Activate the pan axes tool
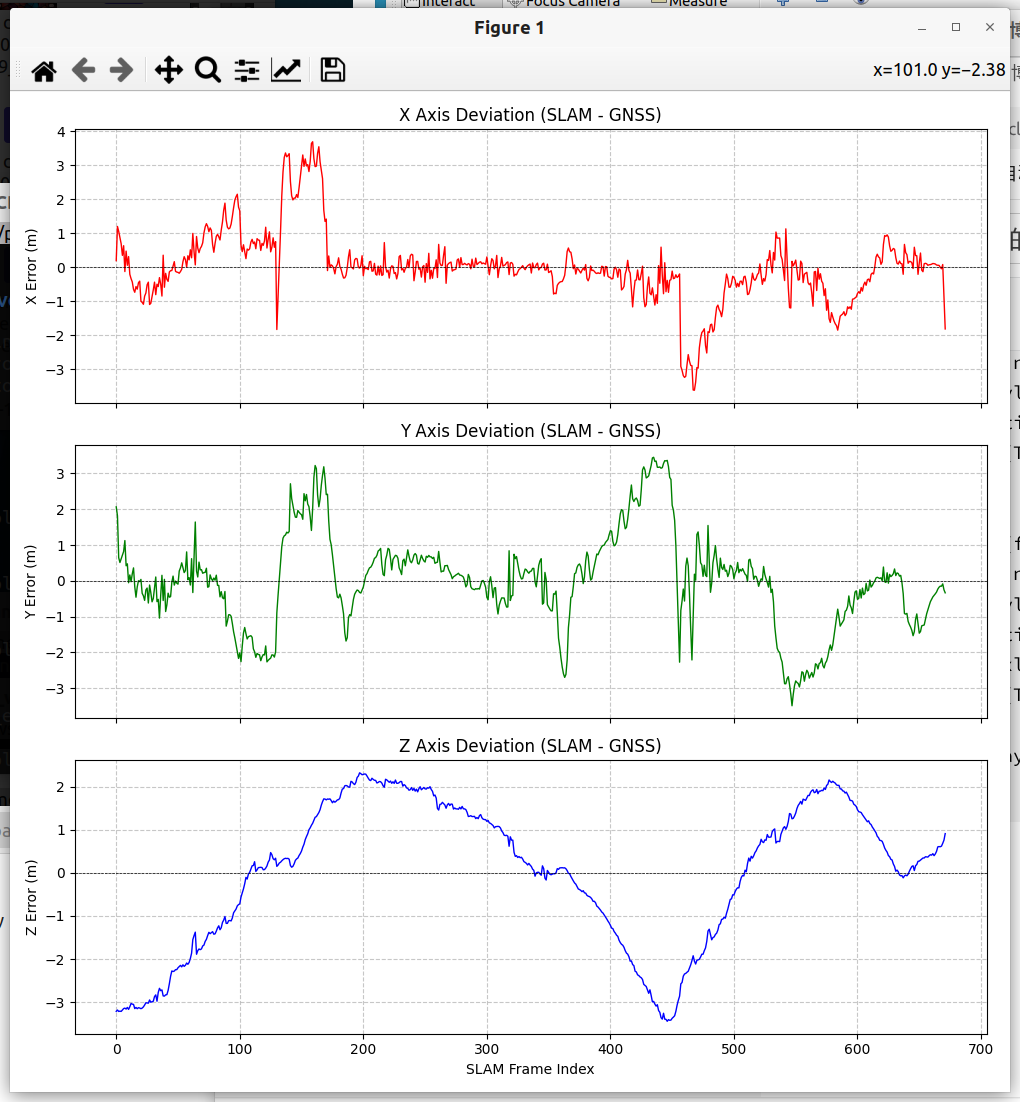Image resolution: width=1020 pixels, height=1102 pixels. [169, 70]
